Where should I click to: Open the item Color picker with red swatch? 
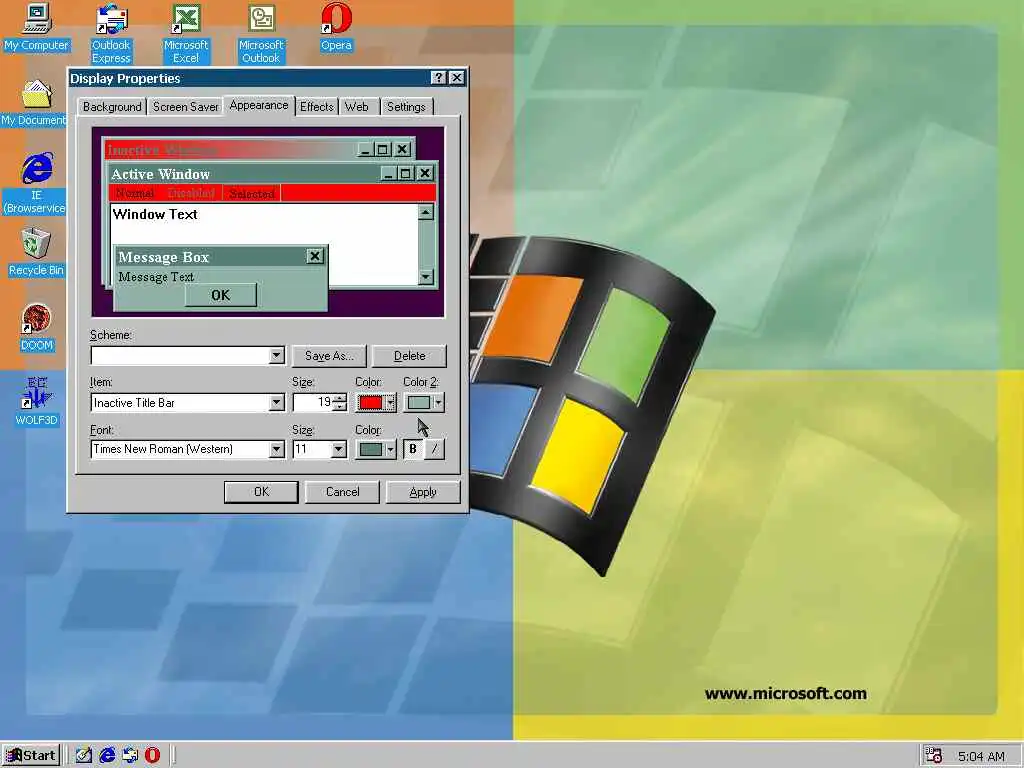(x=376, y=403)
